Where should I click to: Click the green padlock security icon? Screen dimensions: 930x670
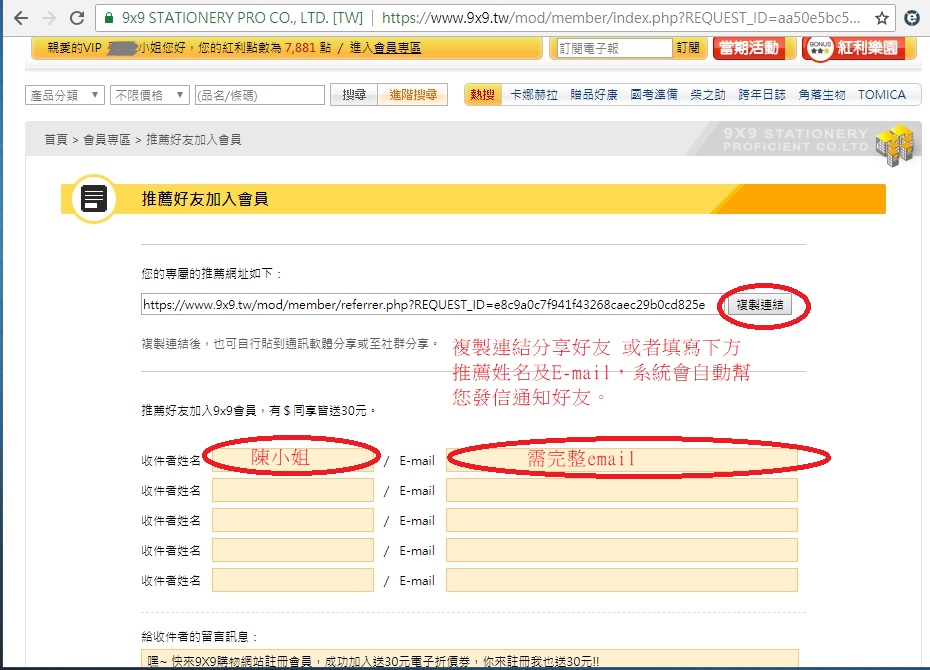click(109, 18)
